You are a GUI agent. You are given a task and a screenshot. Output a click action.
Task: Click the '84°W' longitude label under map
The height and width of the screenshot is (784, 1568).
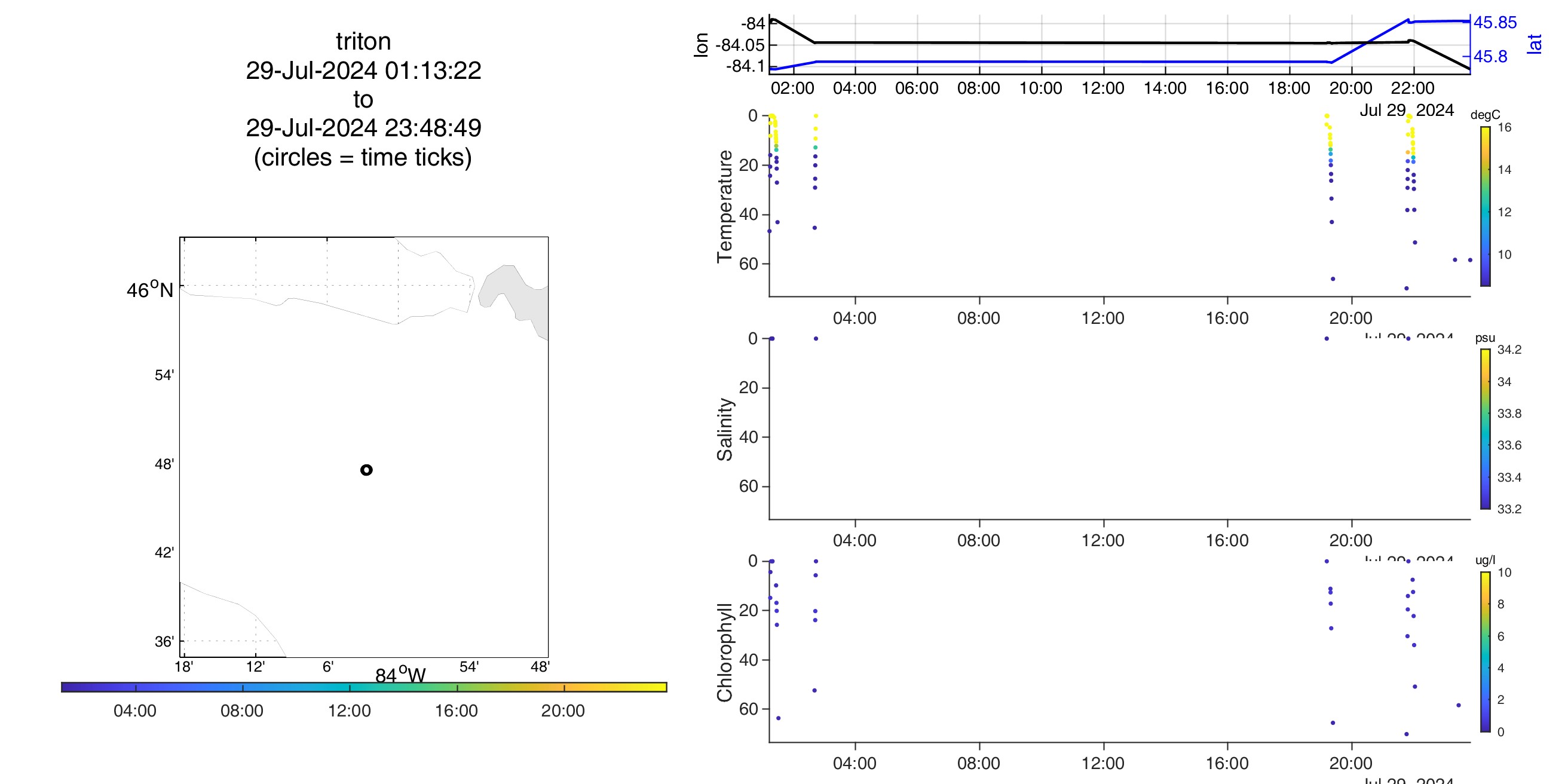click(x=400, y=675)
